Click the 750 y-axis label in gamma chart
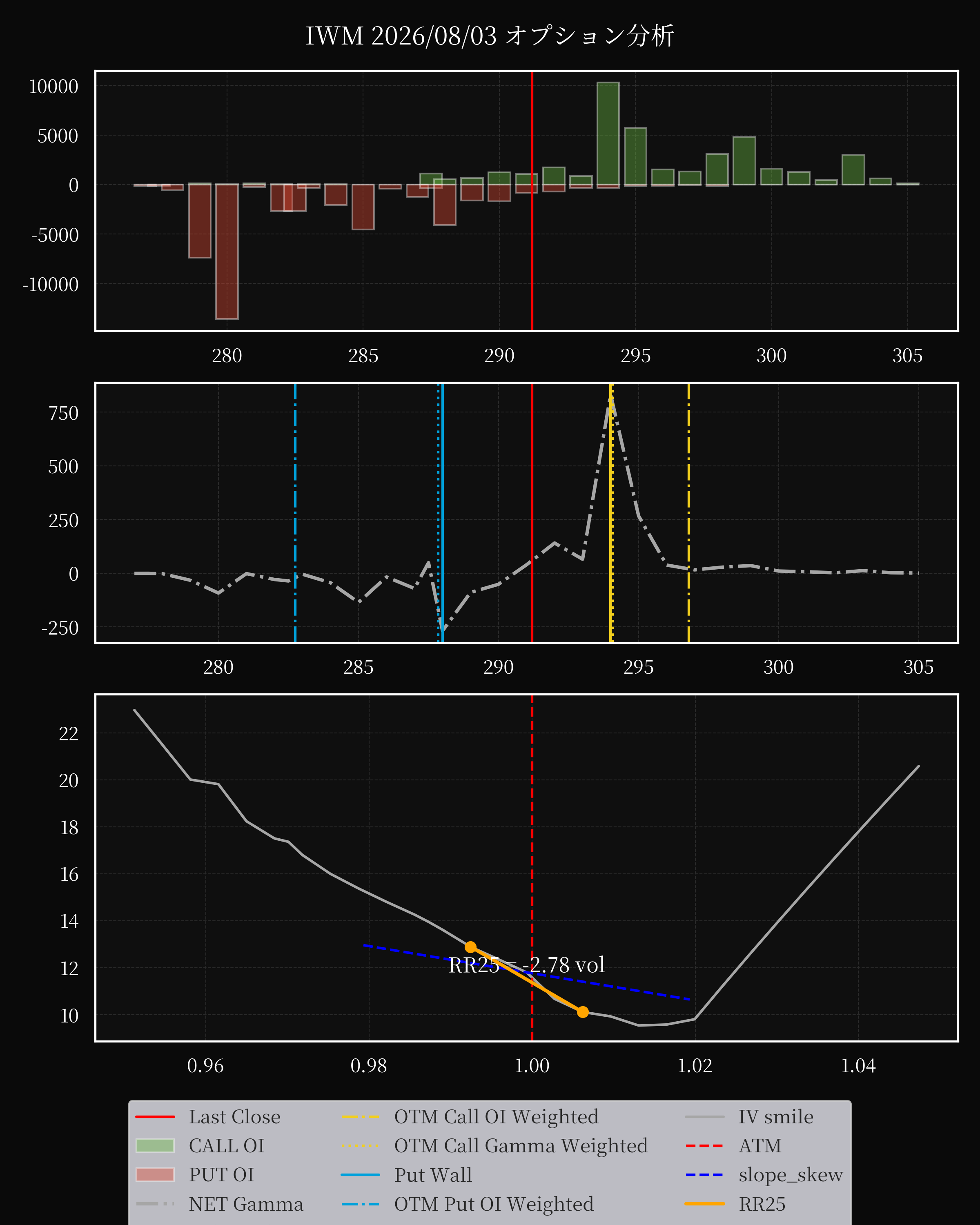The height and width of the screenshot is (1225, 980). [x=64, y=413]
